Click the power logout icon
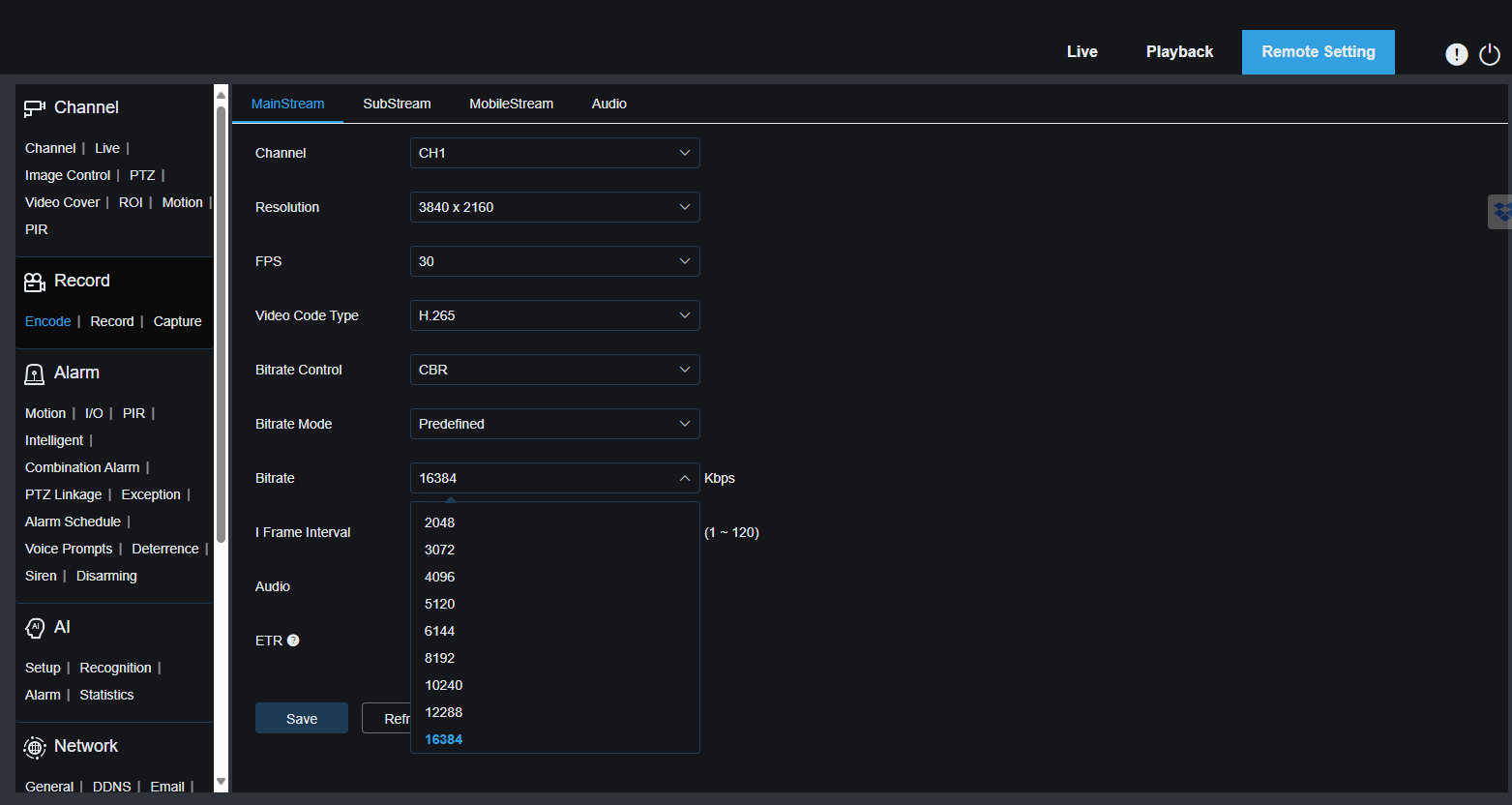This screenshot has height=805, width=1512. [1489, 54]
